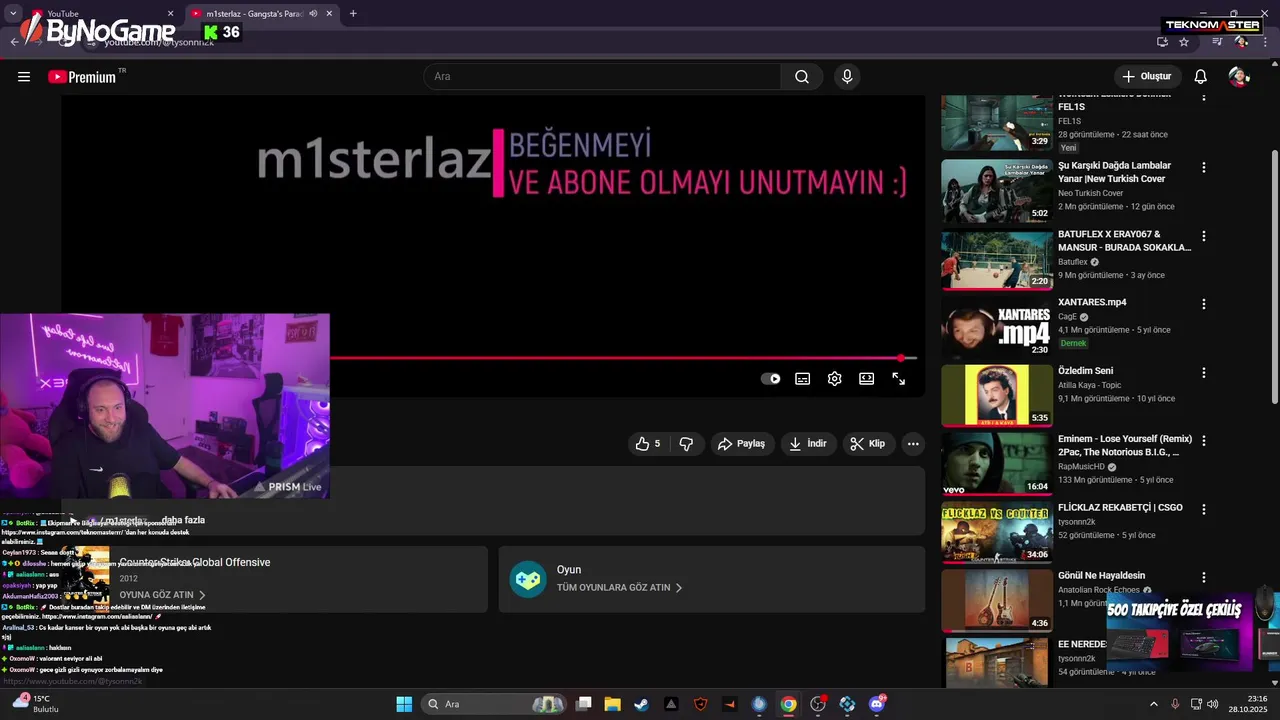Viewport: 1280px width, 720px height.
Task: Open OBS Studio from the taskbar
Action: [x=818, y=704]
